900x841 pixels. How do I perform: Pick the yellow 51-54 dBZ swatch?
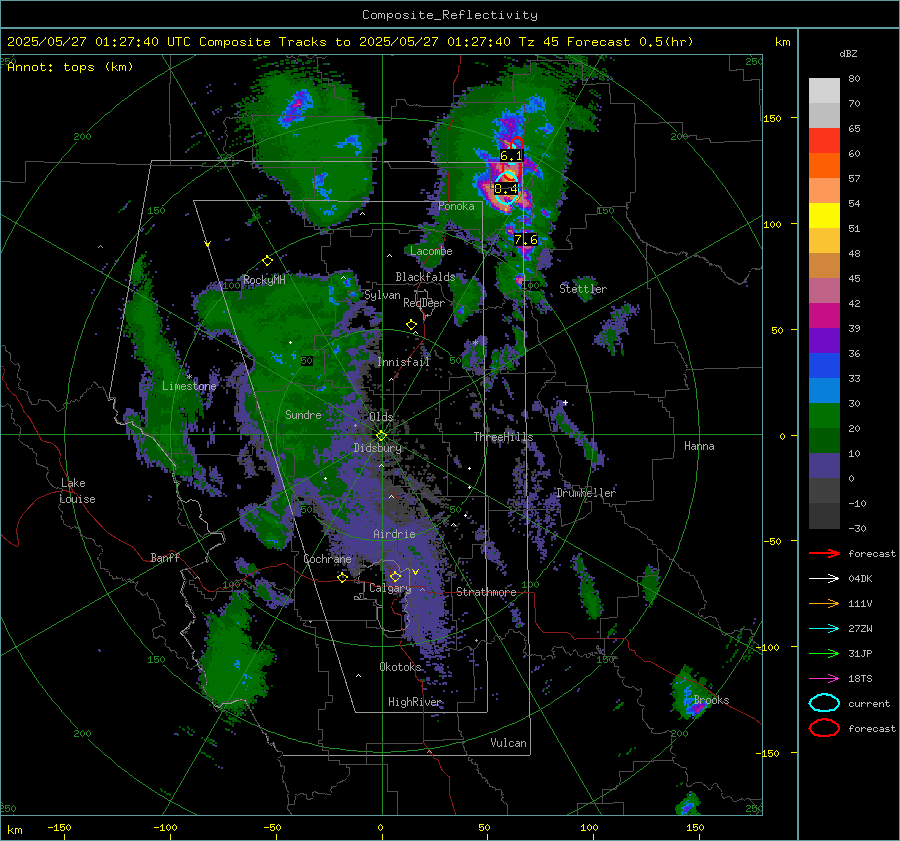pos(824,216)
